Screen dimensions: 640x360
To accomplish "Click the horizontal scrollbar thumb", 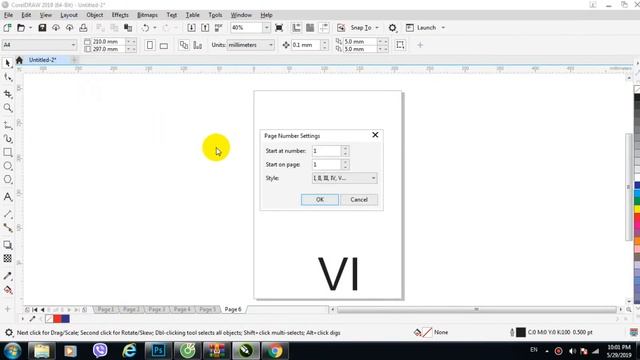I will [x=476, y=309].
